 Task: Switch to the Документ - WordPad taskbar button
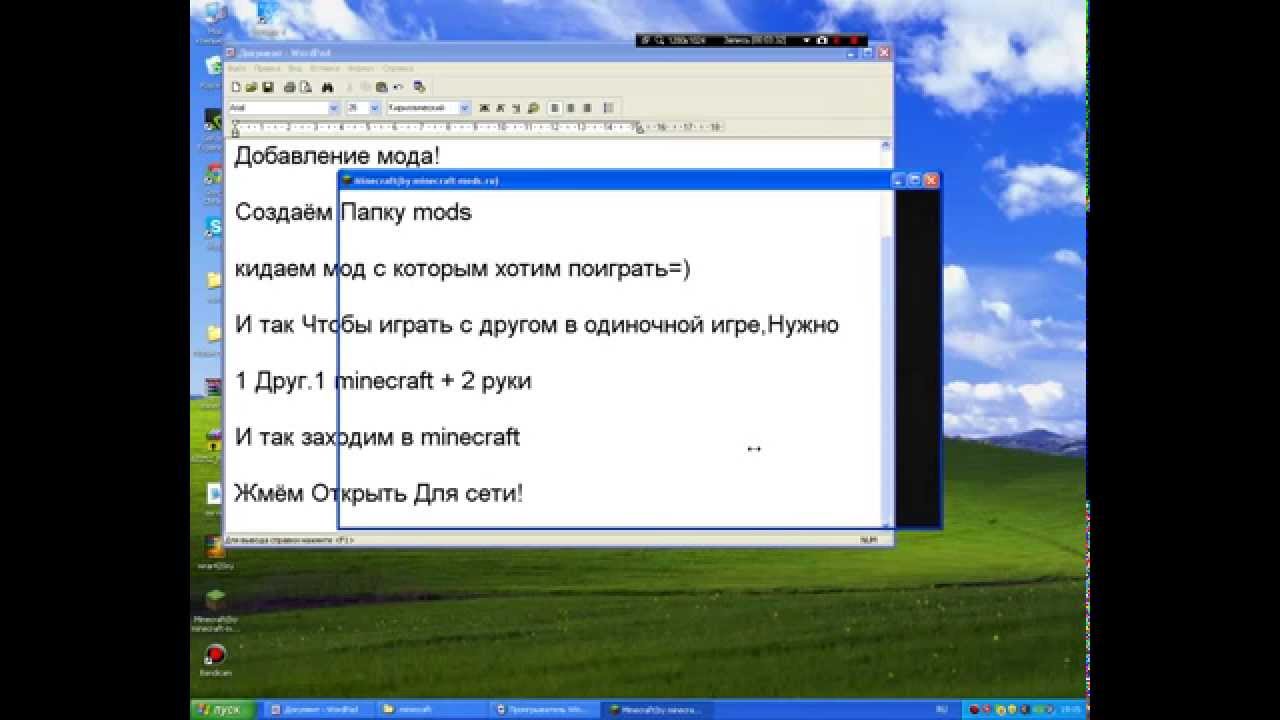[x=318, y=709]
